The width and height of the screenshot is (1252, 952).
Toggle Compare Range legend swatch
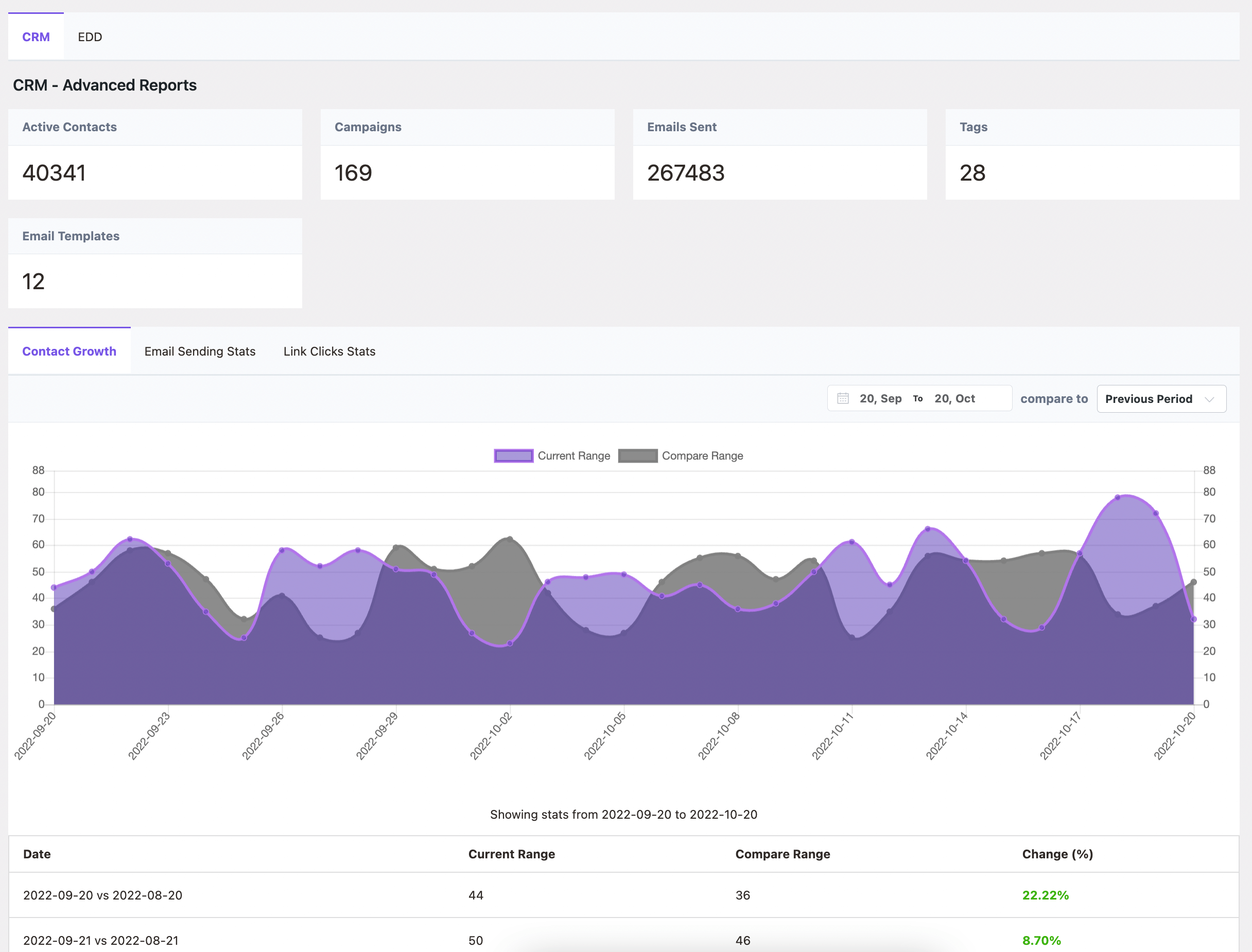coord(638,455)
